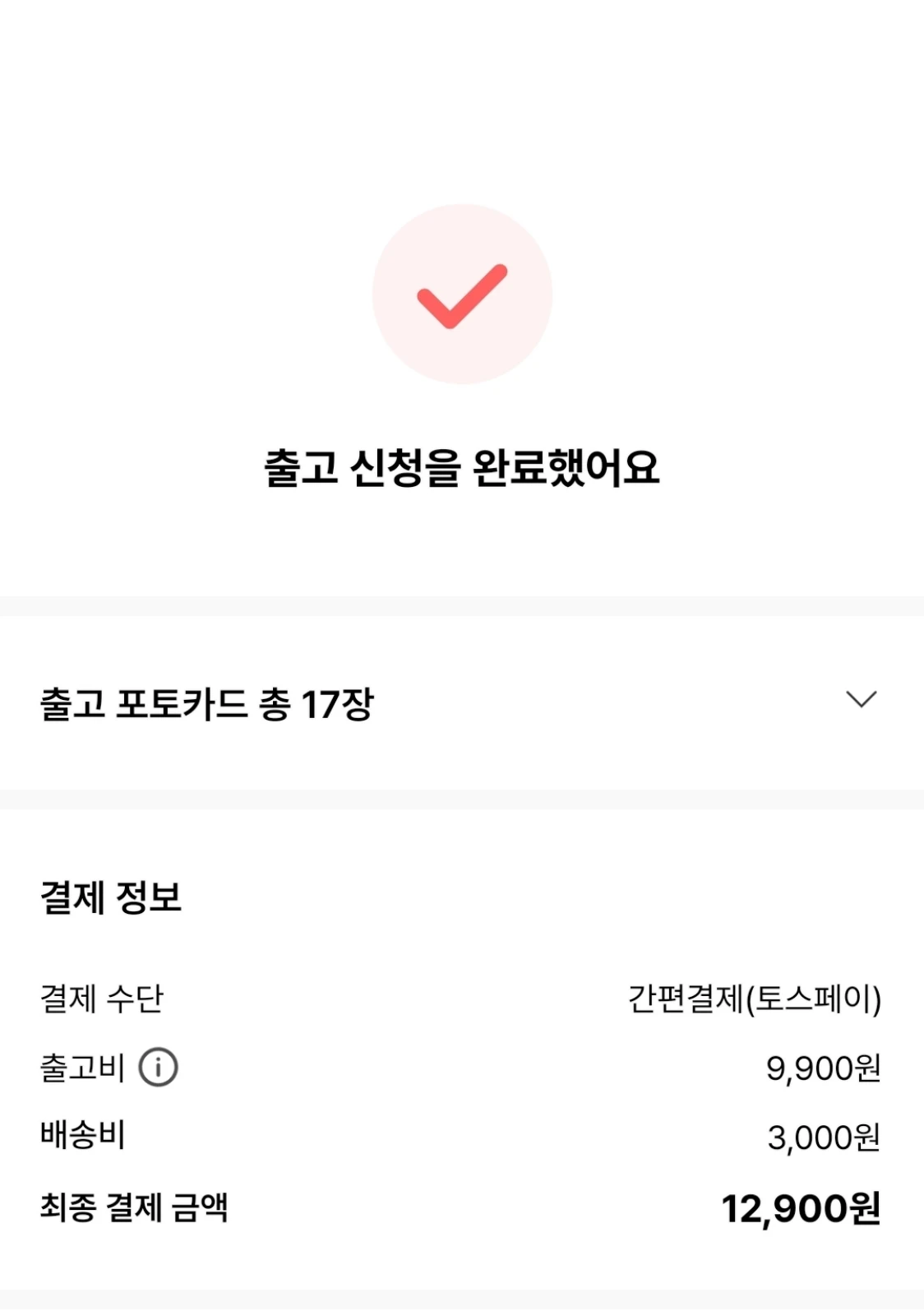This screenshot has width=924, height=1316.
Task: Tap the red checkmark completion icon
Action: [462, 296]
